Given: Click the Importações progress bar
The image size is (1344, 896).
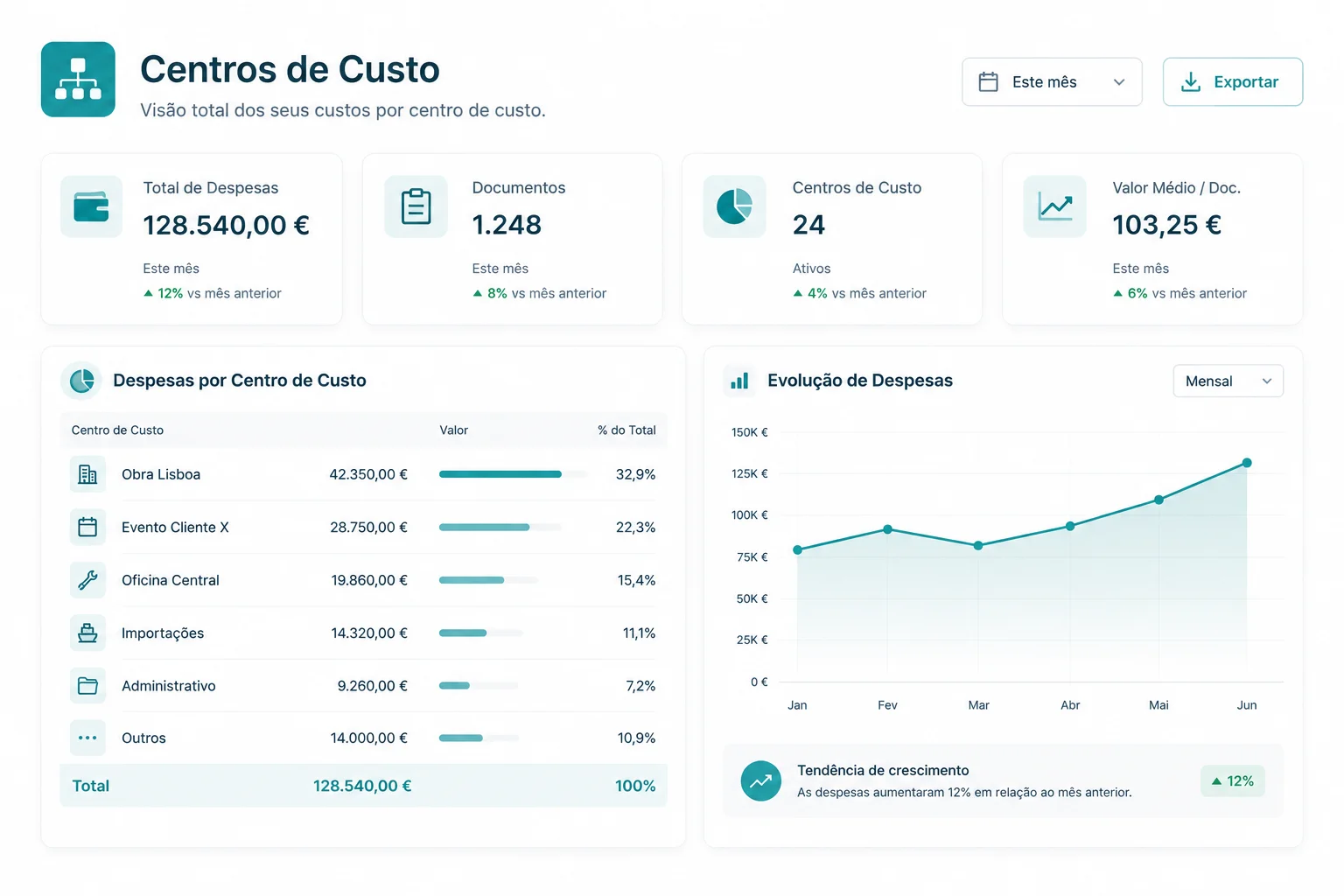Looking at the screenshot, I should coord(481,633).
